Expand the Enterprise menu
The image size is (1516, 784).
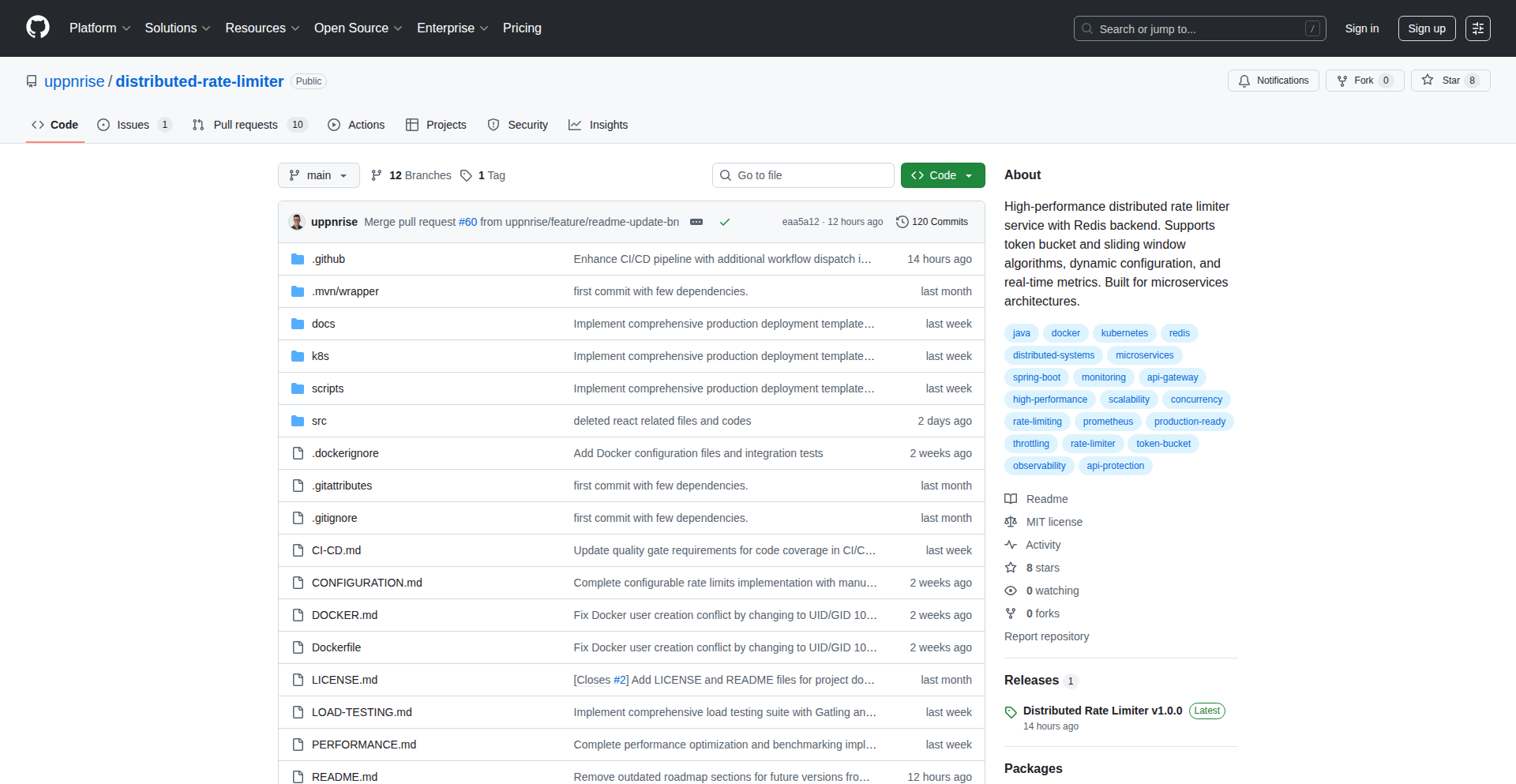(x=452, y=28)
